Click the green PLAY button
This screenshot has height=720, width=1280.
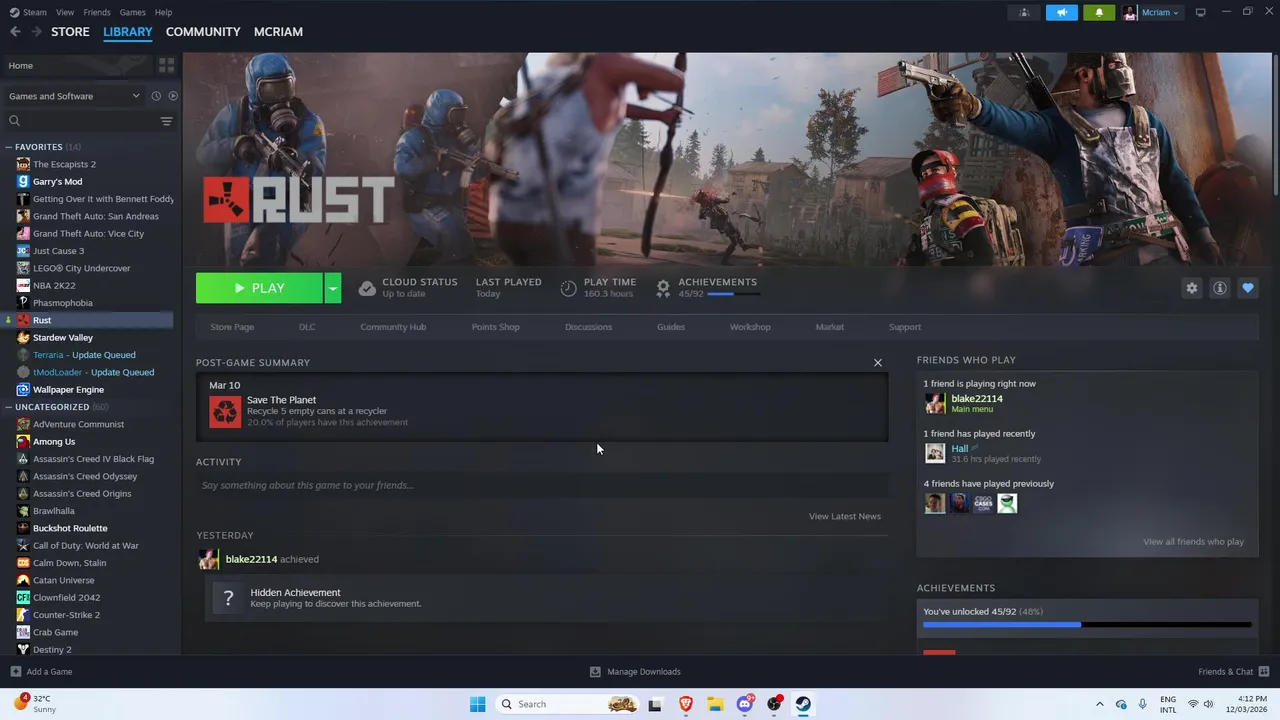[259, 288]
